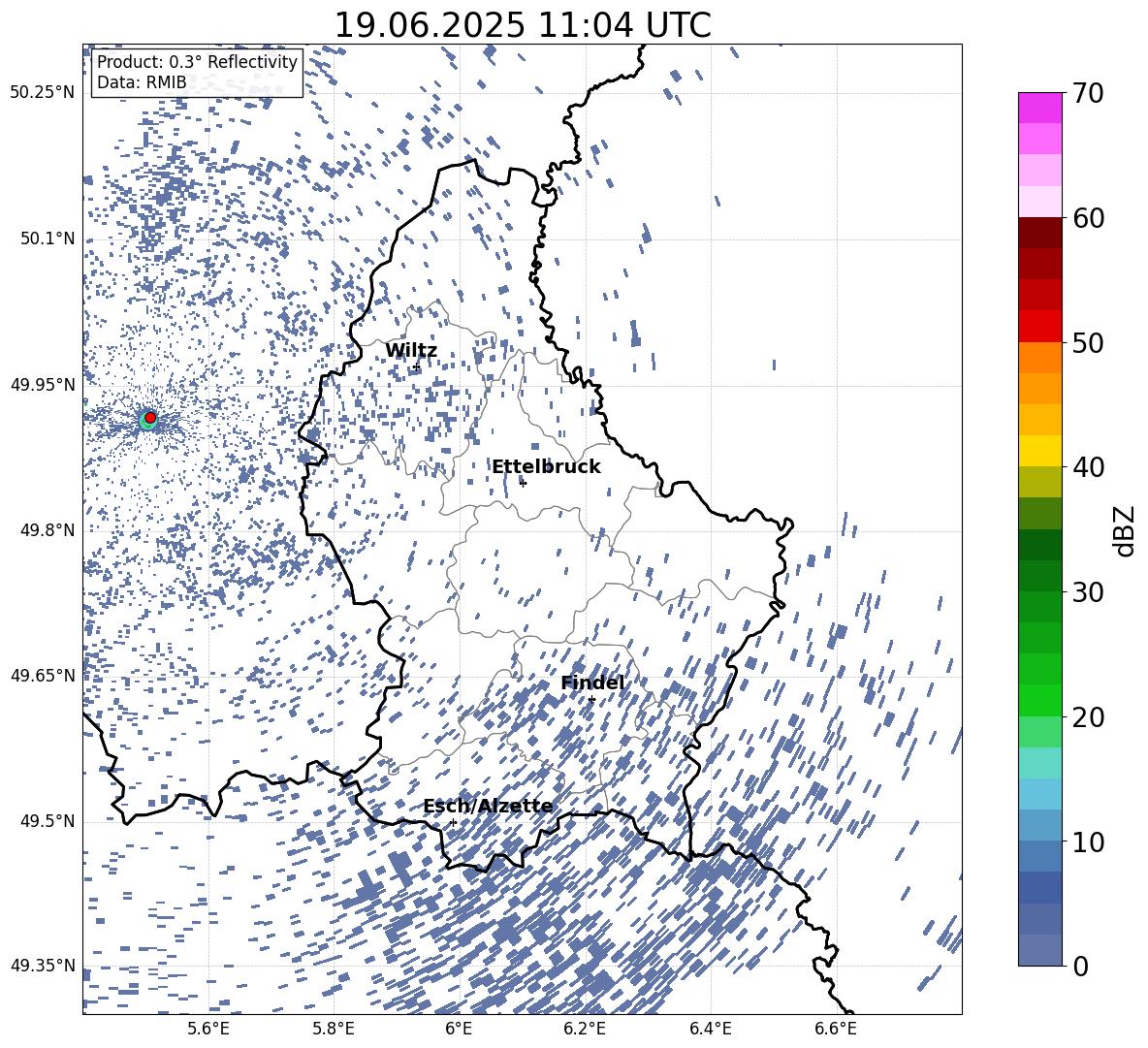Click the 20 colorbar tick label
Screen dimensions: 1148x1048
(1088, 717)
